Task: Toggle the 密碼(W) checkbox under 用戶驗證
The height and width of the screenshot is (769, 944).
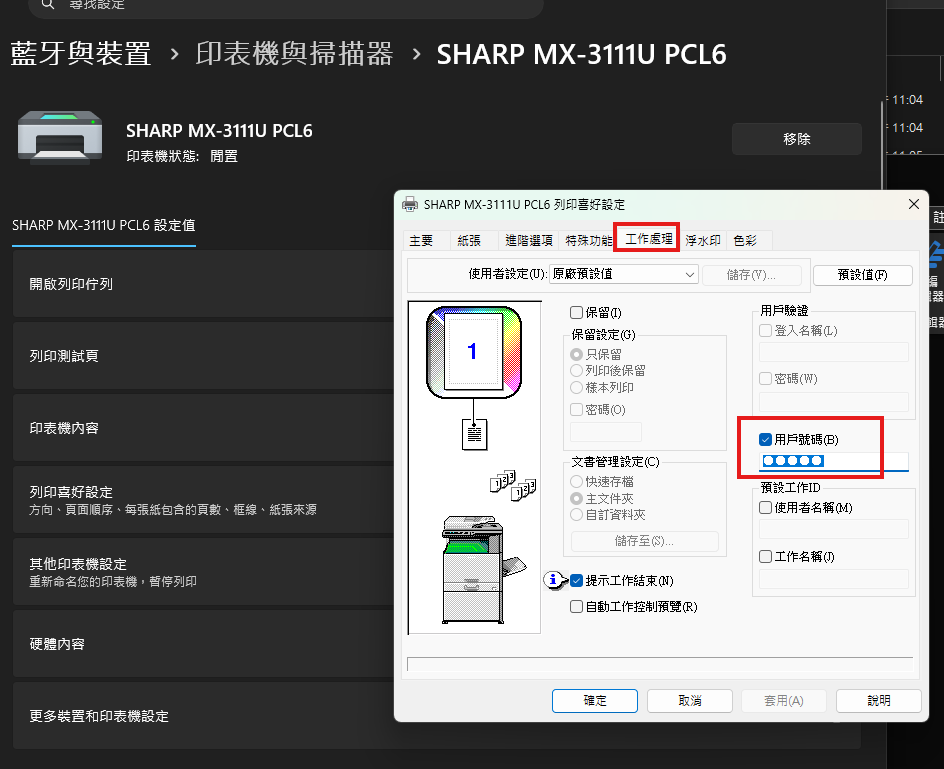Action: point(765,378)
